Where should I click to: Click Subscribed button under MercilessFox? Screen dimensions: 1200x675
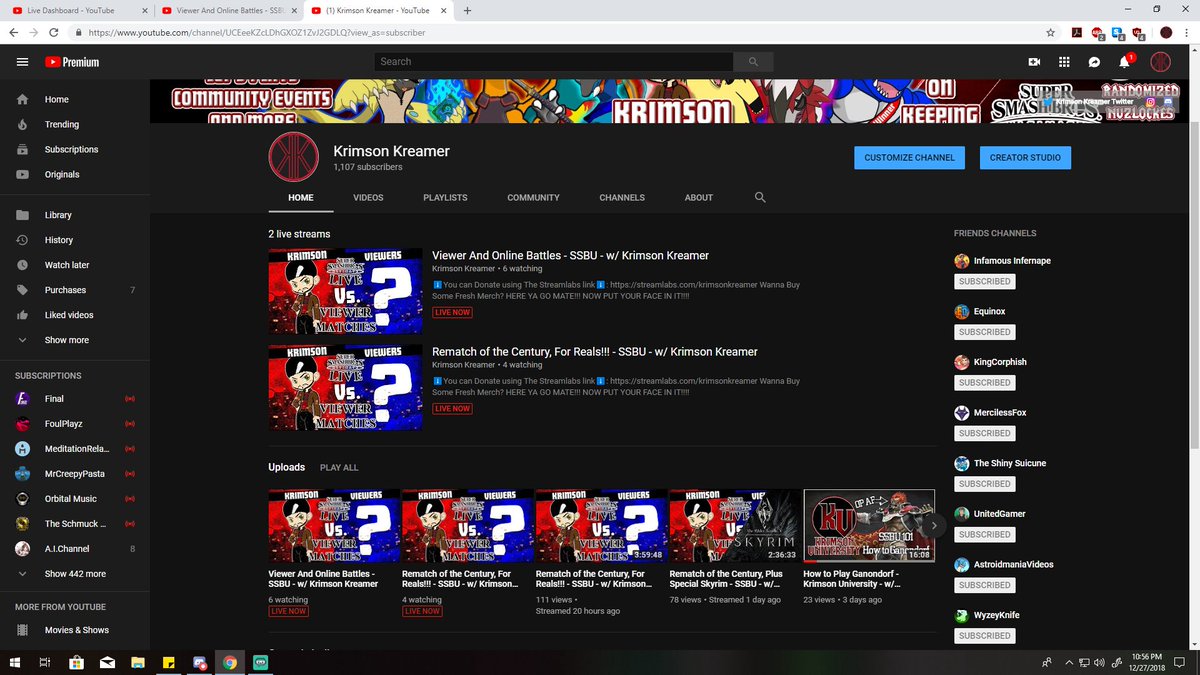click(985, 433)
